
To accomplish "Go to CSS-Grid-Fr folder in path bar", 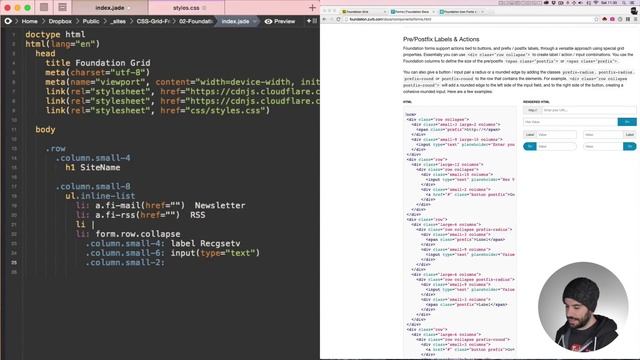I will 153,21.
